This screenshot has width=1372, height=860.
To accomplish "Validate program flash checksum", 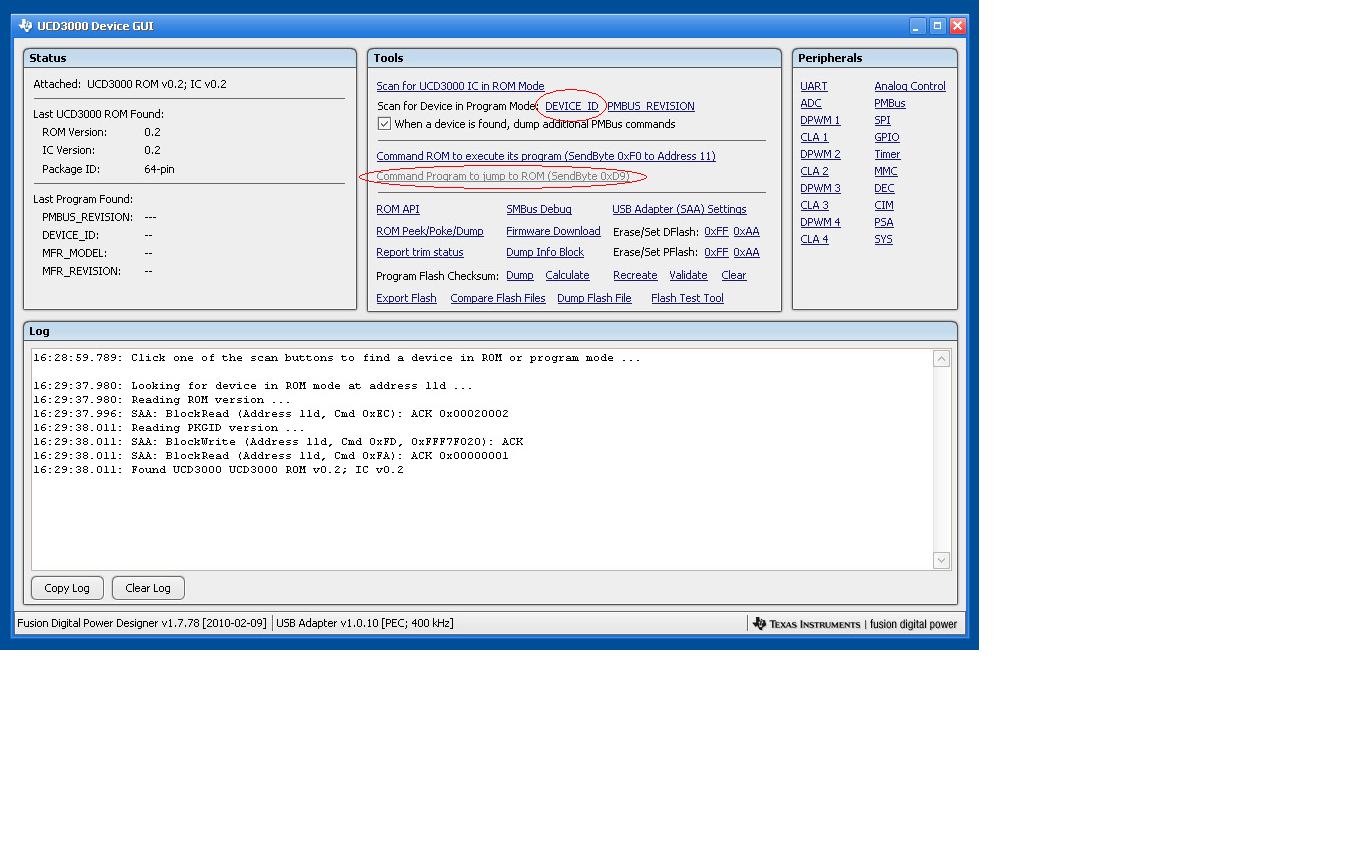I will point(688,275).
